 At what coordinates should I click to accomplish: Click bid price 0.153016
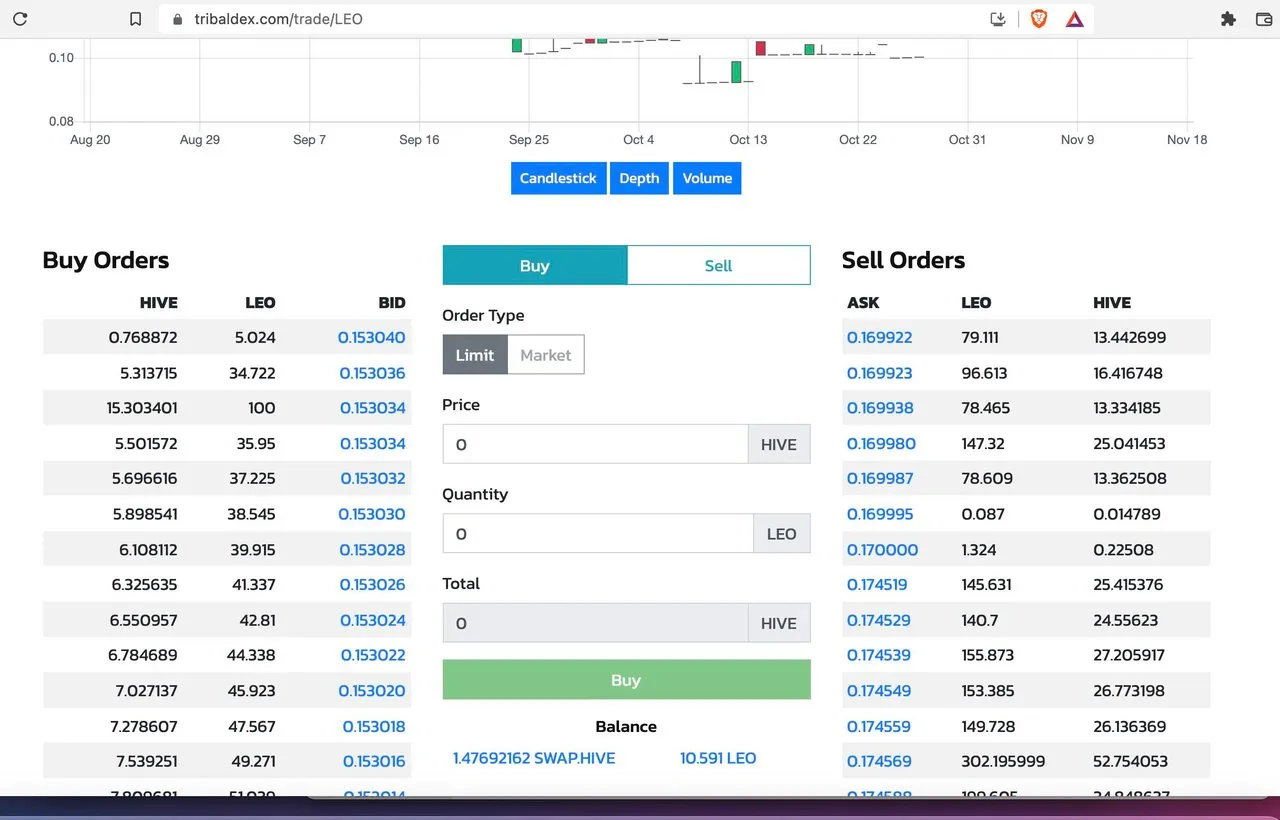[374, 761]
